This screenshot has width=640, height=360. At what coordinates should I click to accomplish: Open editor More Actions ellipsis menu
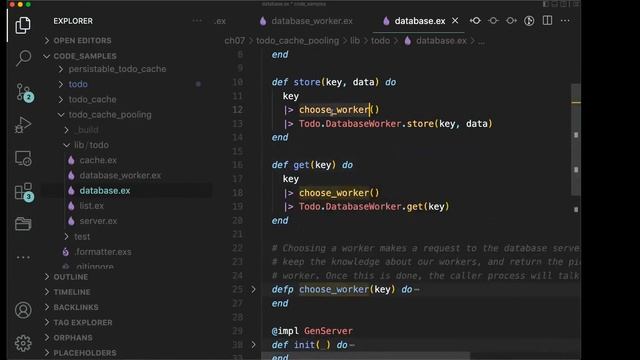pos(565,21)
